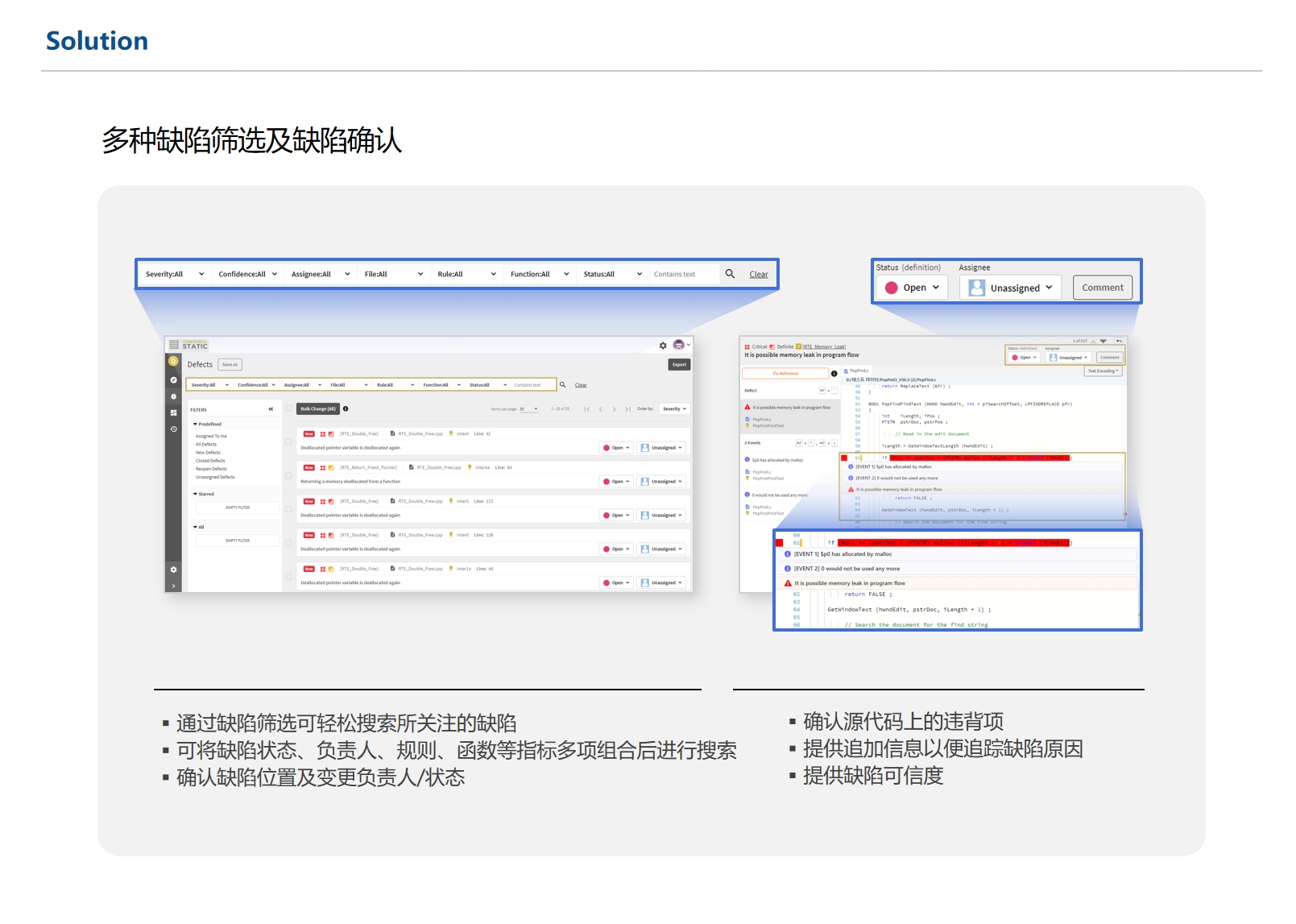Screen dimensions: 1296x924
Task: Click the Clear link in enlarged filter bar
Action: [759, 275]
